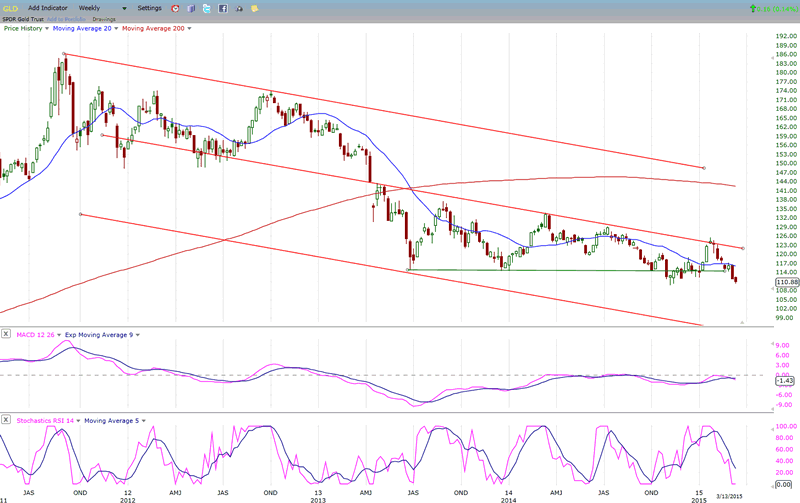The width and height of the screenshot is (800, 503).
Task: Share the chart via Facebook icon
Action: (221, 8)
